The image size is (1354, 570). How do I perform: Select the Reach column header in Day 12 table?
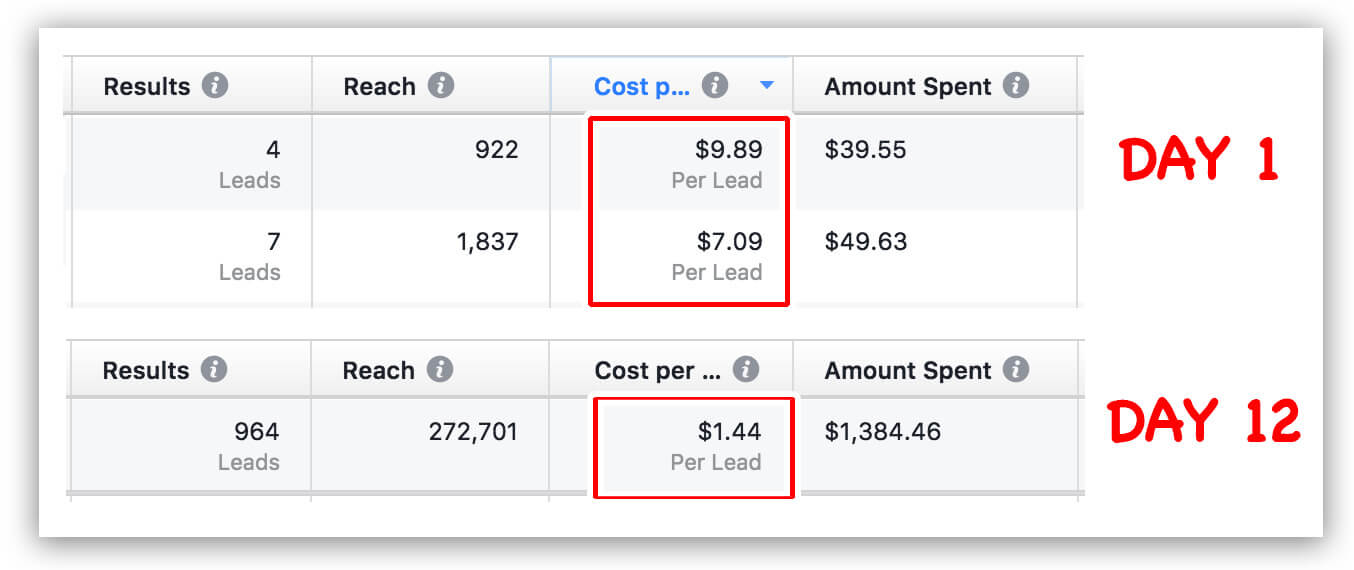[378, 371]
